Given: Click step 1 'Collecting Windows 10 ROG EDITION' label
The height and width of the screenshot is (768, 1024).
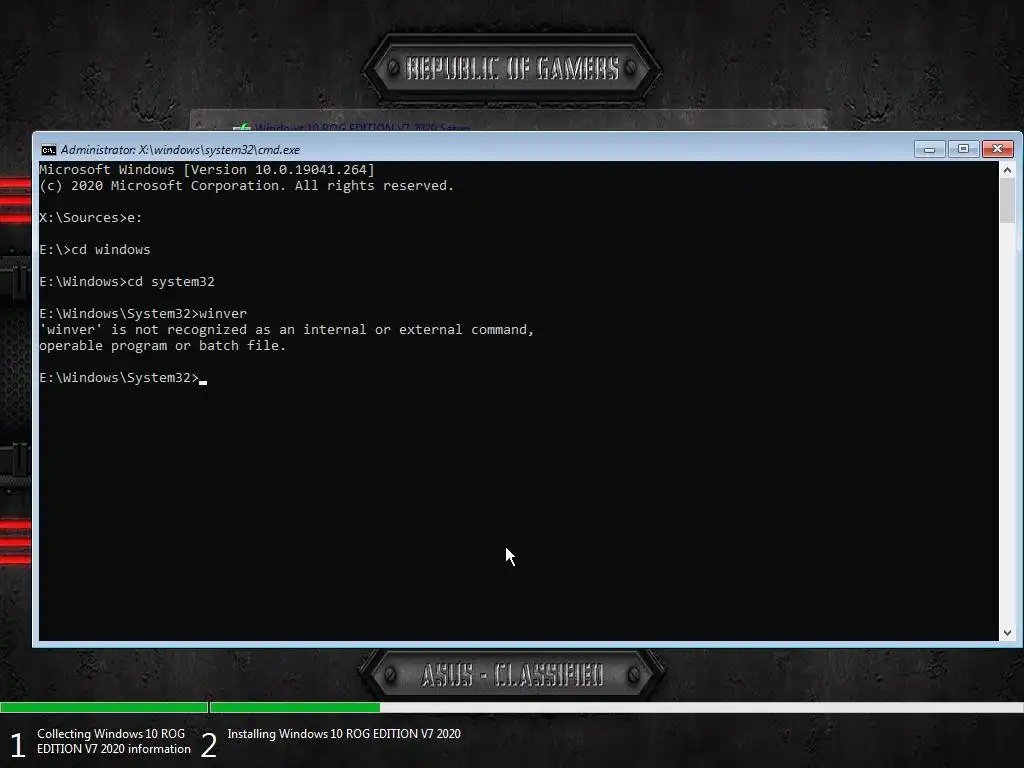Looking at the screenshot, I should pyautogui.click(x=114, y=741).
